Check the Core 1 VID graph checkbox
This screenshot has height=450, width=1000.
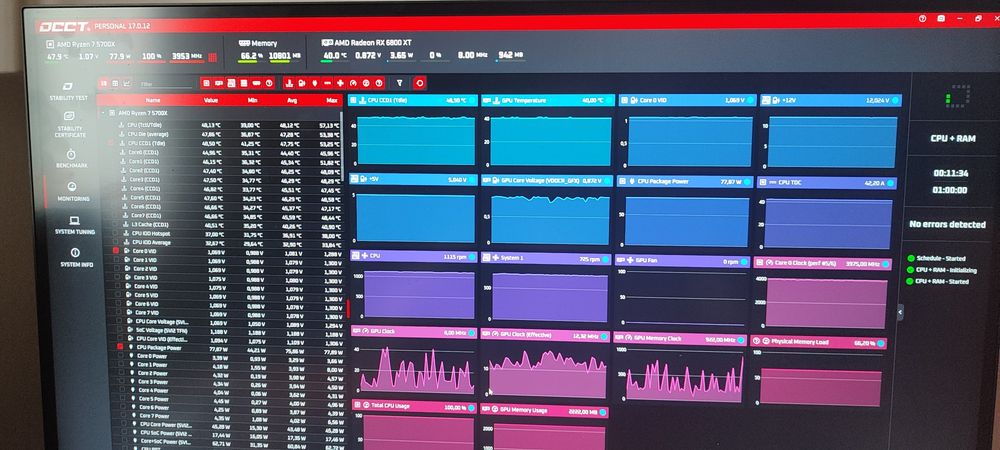point(117,260)
